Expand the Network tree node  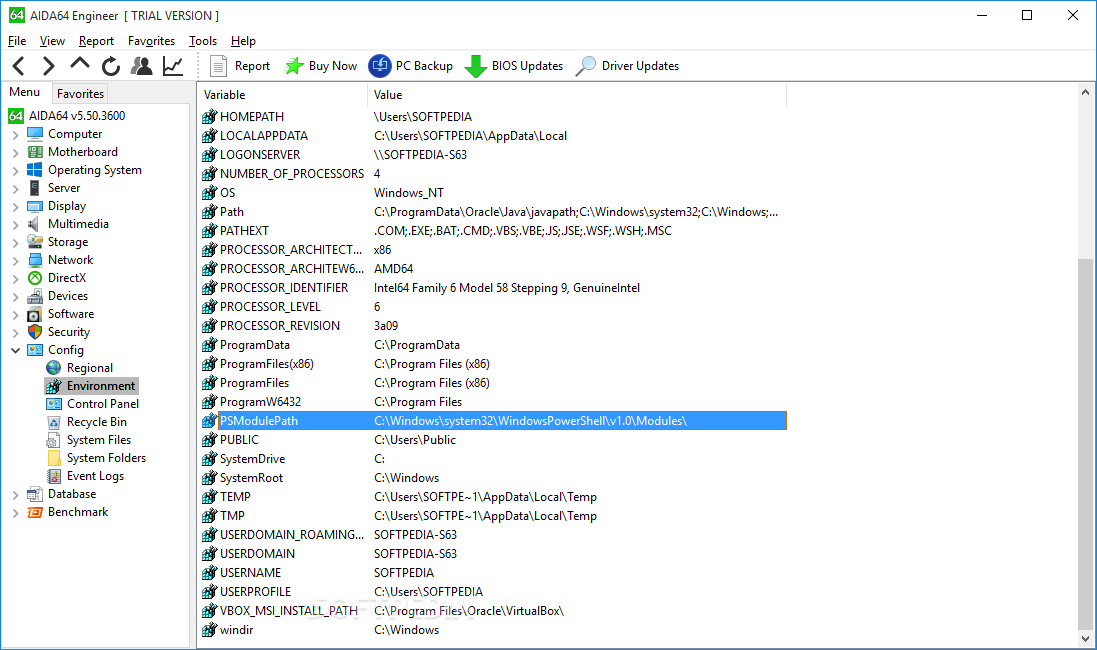pos(15,261)
